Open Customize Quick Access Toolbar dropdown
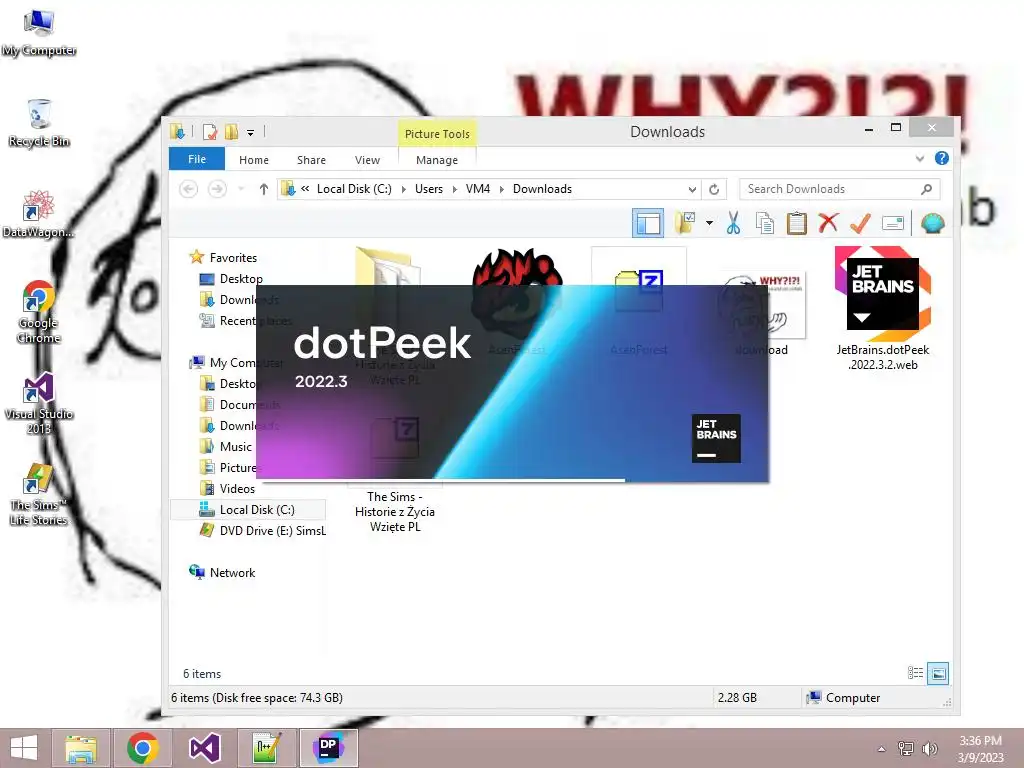Image resolution: width=1024 pixels, height=768 pixels. click(x=250, y=133)
